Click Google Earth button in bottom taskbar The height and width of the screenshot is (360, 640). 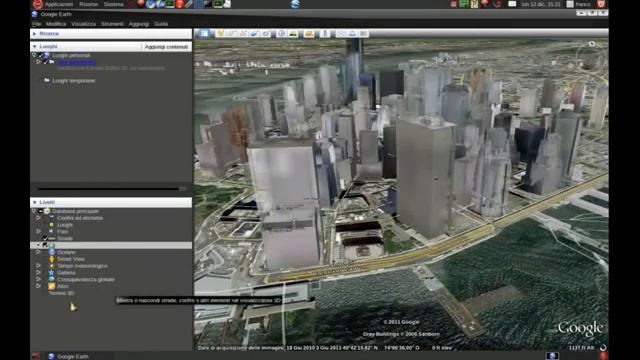[x=68, y=356]
